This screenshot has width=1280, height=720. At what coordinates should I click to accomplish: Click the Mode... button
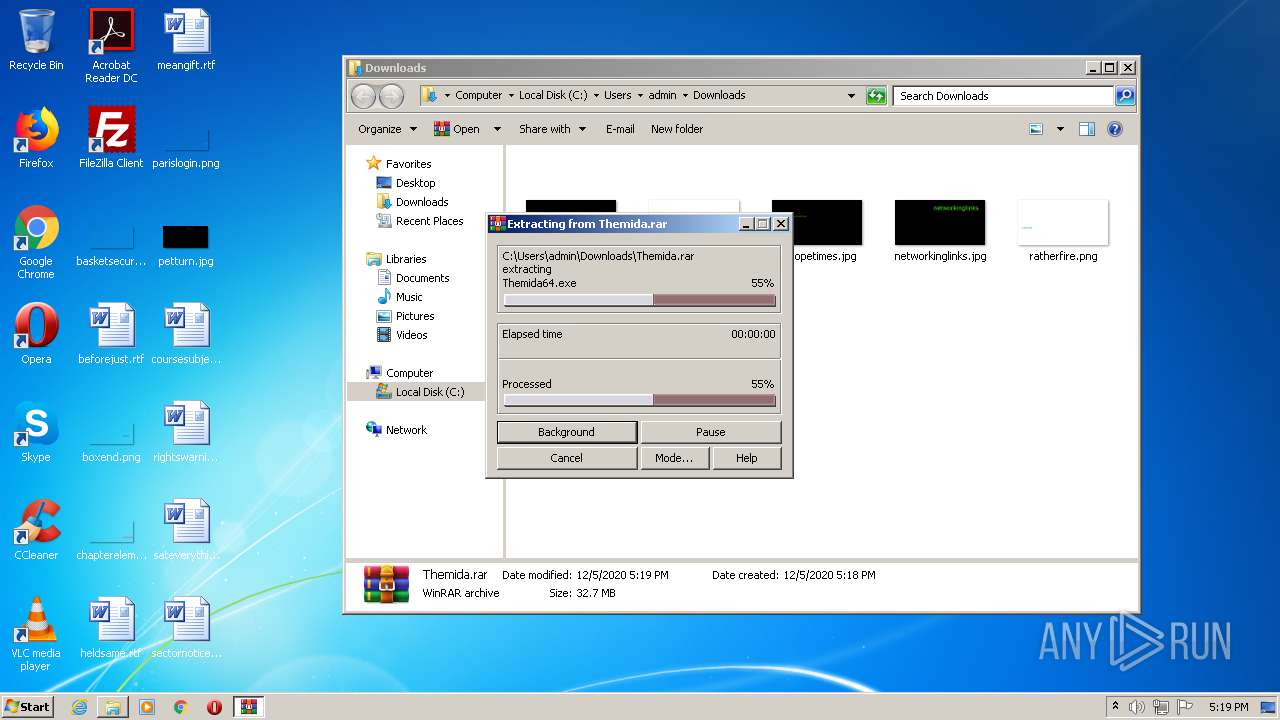tap(674, 458)
